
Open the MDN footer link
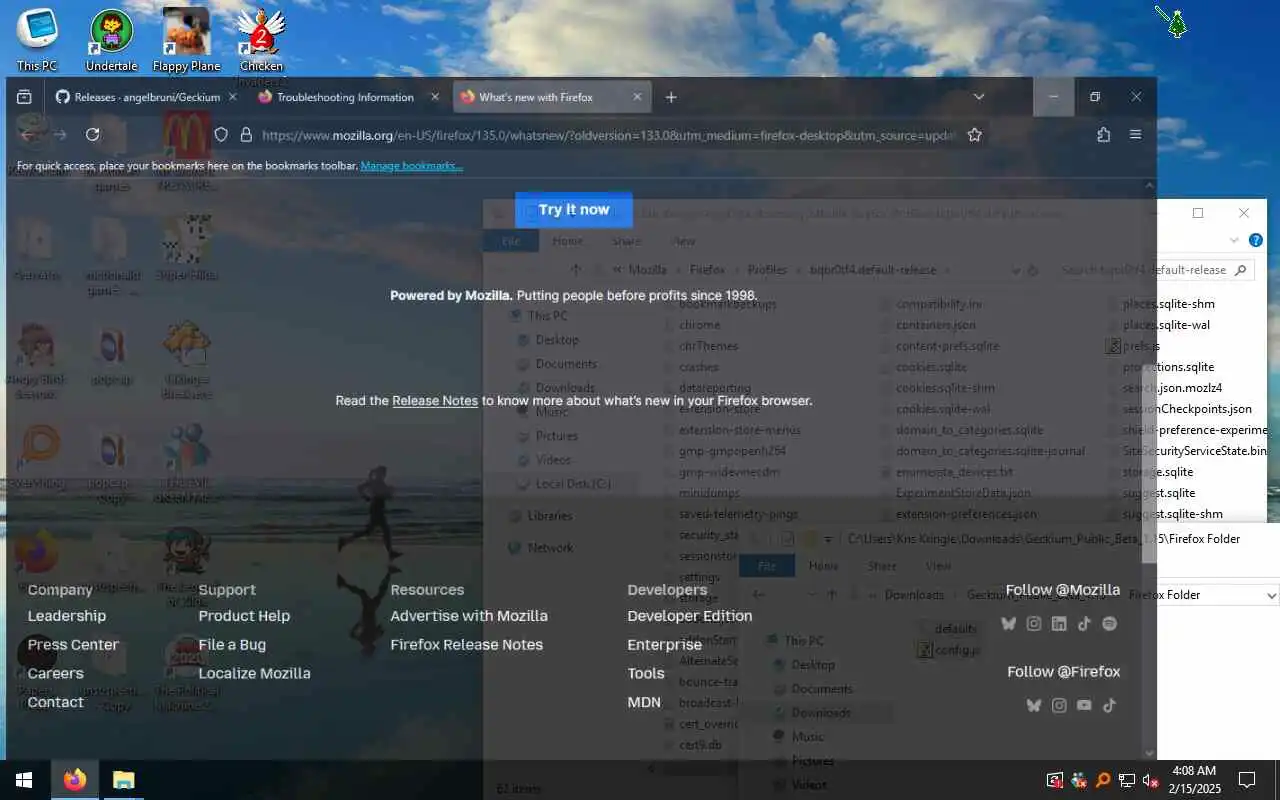click(x=644, y=702)
